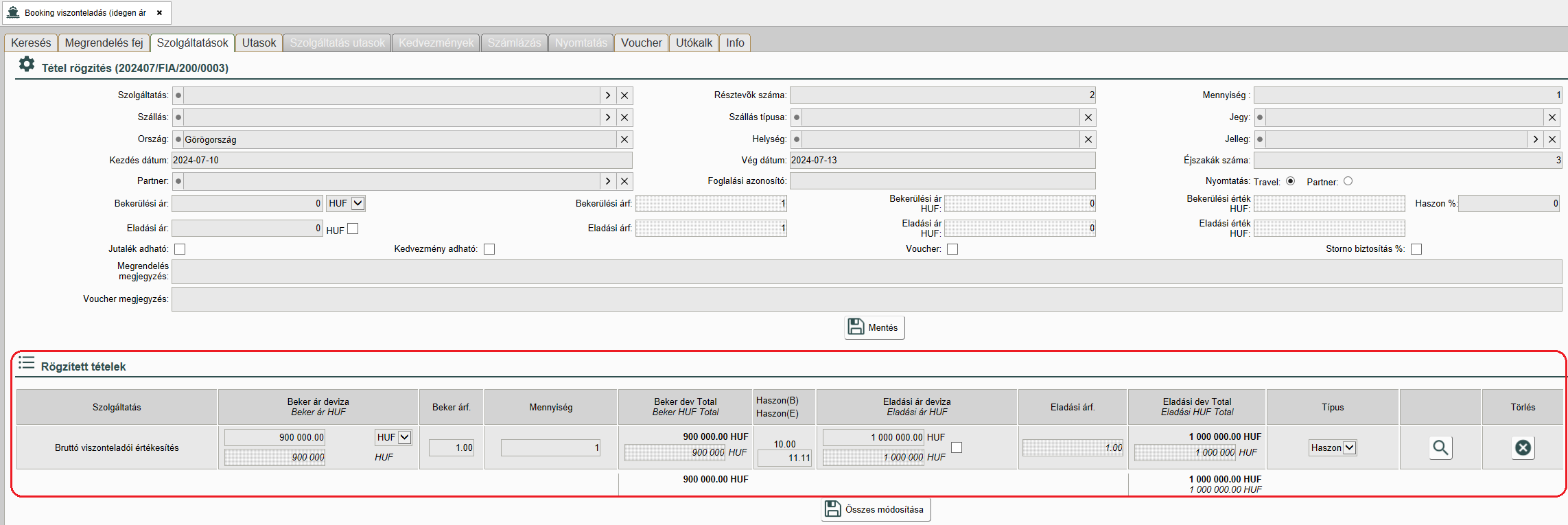Viewport: 1568px width, 525px height.
Task: Open the Jelleg lookup arrow button
Action: pyautogui.click(x=1536, y=139)
